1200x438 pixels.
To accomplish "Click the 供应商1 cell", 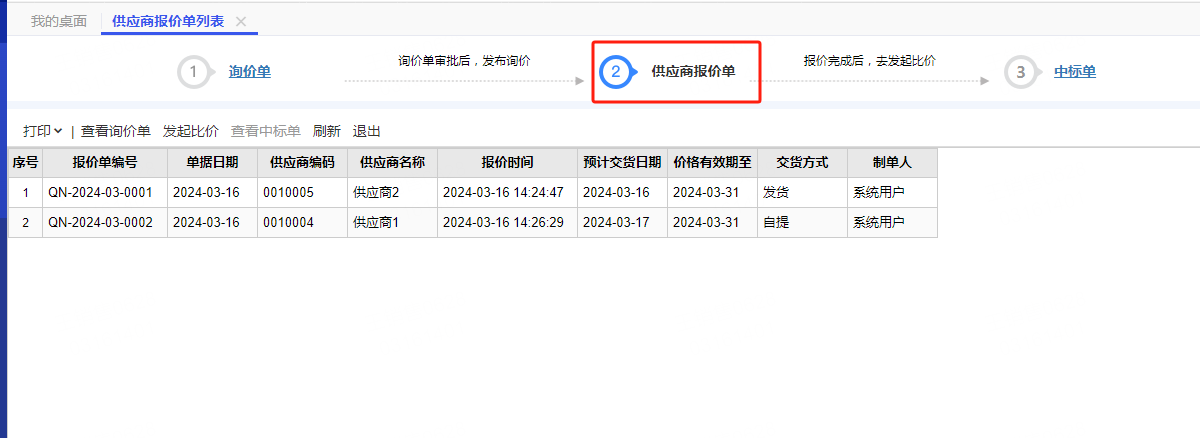I will point(392,222).
